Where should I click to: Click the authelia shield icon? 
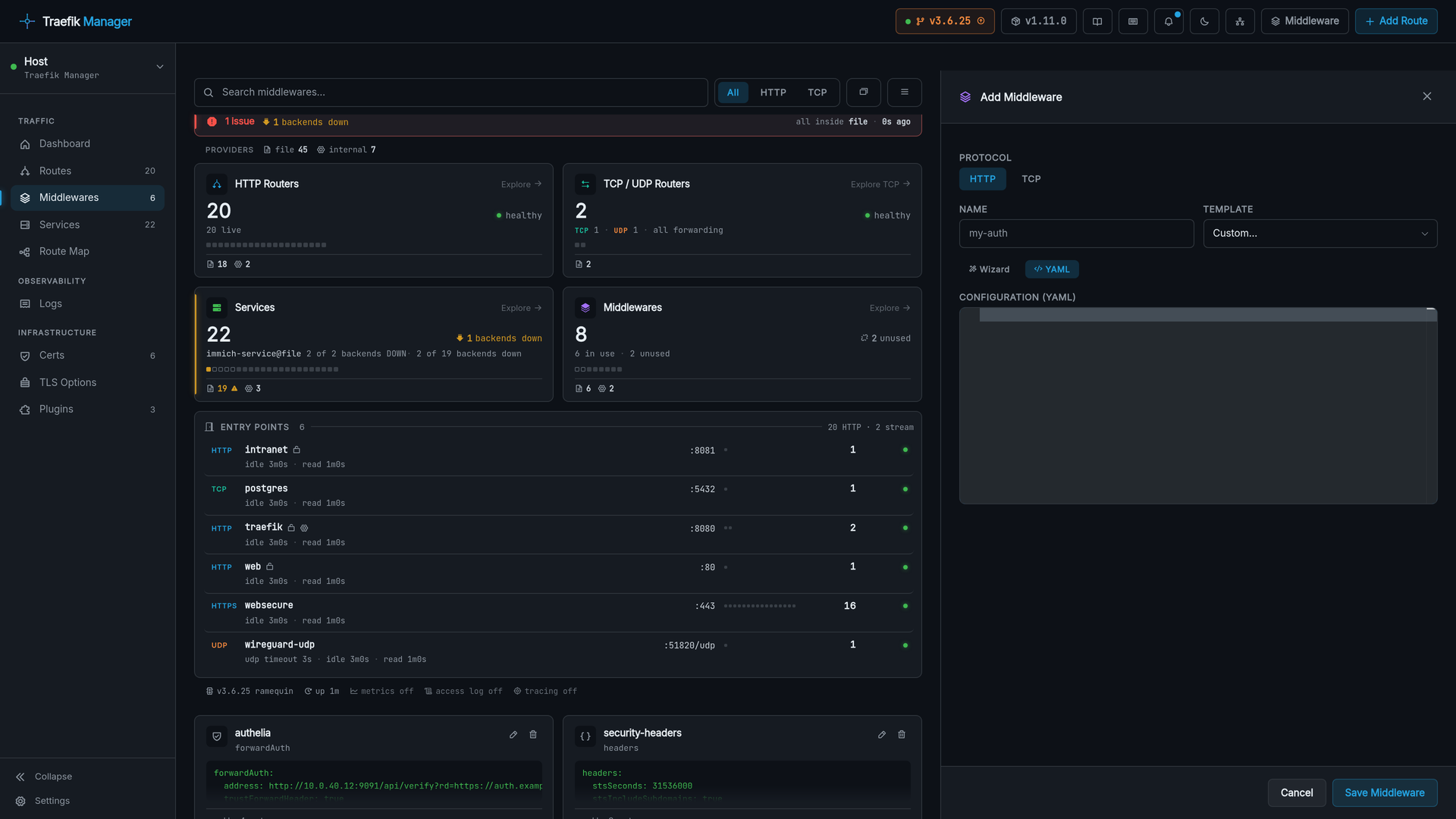coord(217,736)
